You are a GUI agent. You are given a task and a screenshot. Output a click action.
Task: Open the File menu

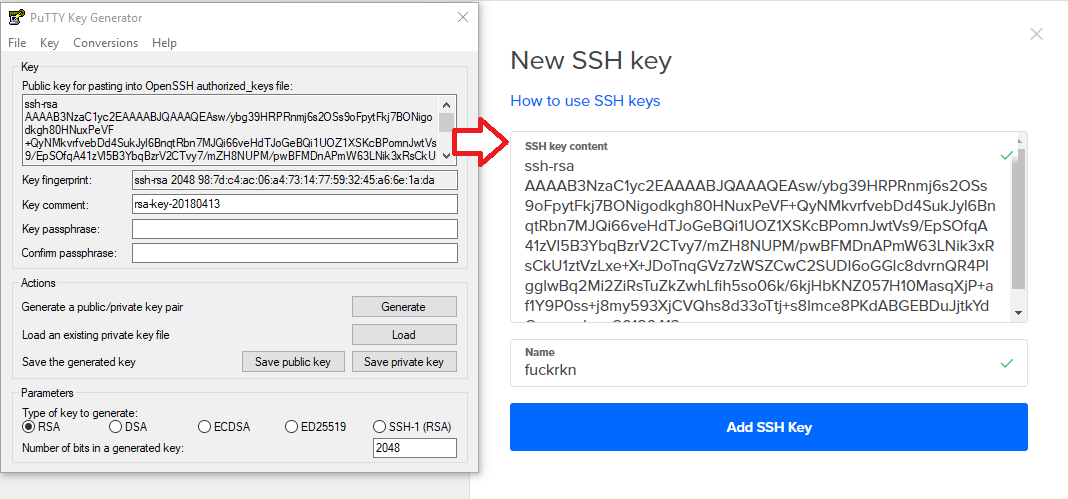(x=17, y=43)
